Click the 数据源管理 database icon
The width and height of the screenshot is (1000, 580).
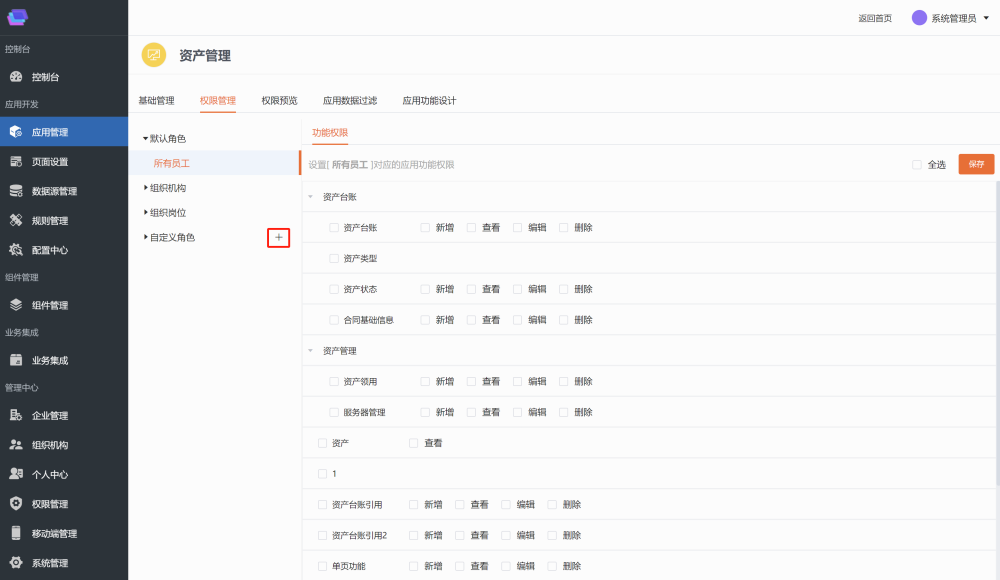16,191
